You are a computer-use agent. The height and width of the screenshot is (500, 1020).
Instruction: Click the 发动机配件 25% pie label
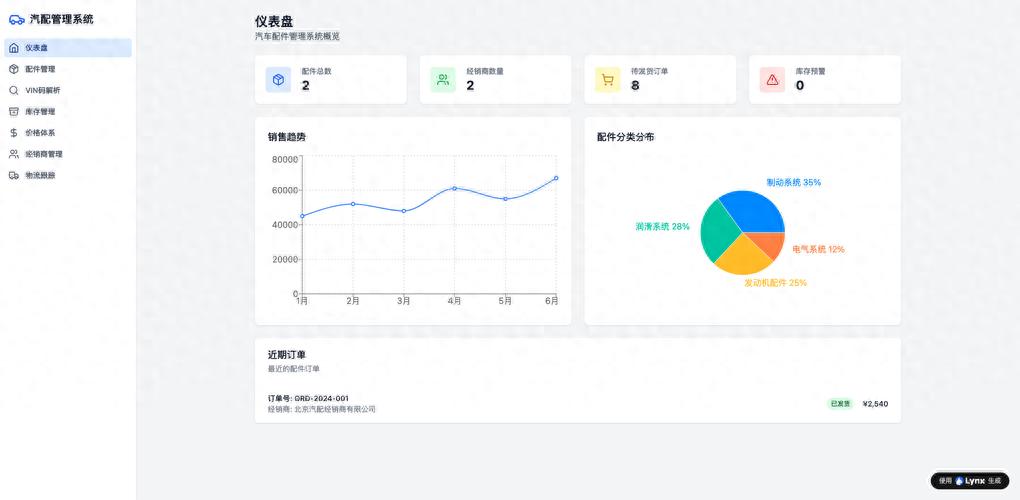click(775, 283)
